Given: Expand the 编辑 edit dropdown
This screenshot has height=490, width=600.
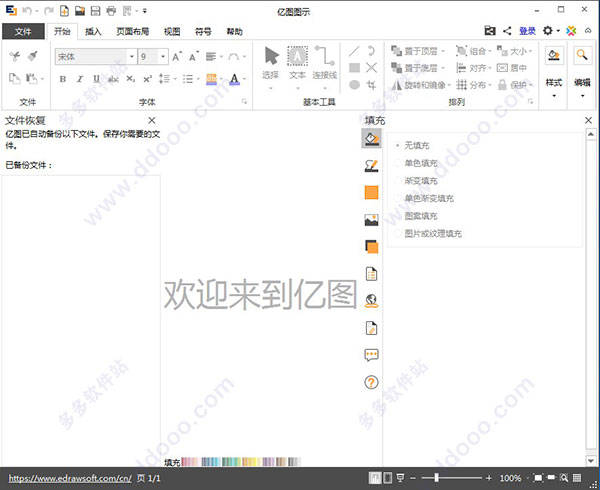Looking at the screenshot, I should coord(582,96).
